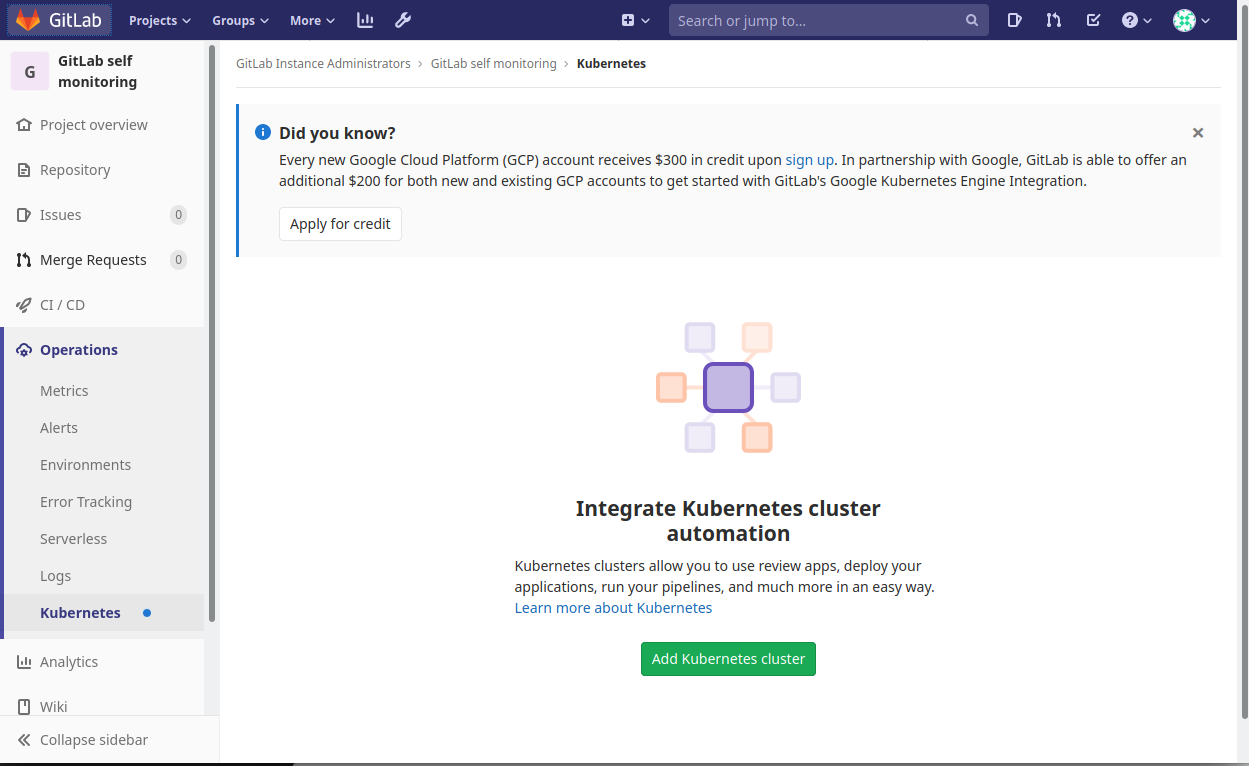Dismiss the Did you know banner
1249x766 pixels.
1198,133
